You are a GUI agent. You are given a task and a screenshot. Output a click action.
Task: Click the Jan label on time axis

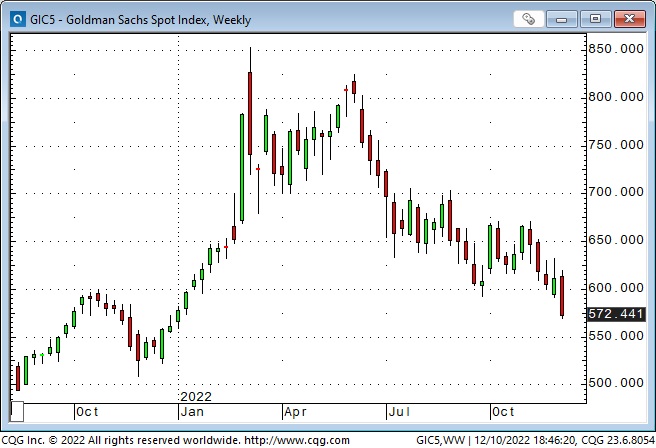[x=192, y=412]
